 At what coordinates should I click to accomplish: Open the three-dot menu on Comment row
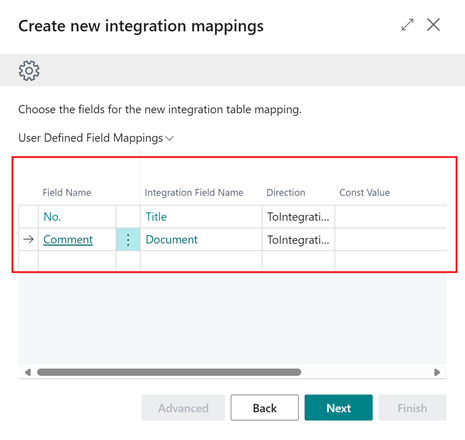click(x=128, y=239)
